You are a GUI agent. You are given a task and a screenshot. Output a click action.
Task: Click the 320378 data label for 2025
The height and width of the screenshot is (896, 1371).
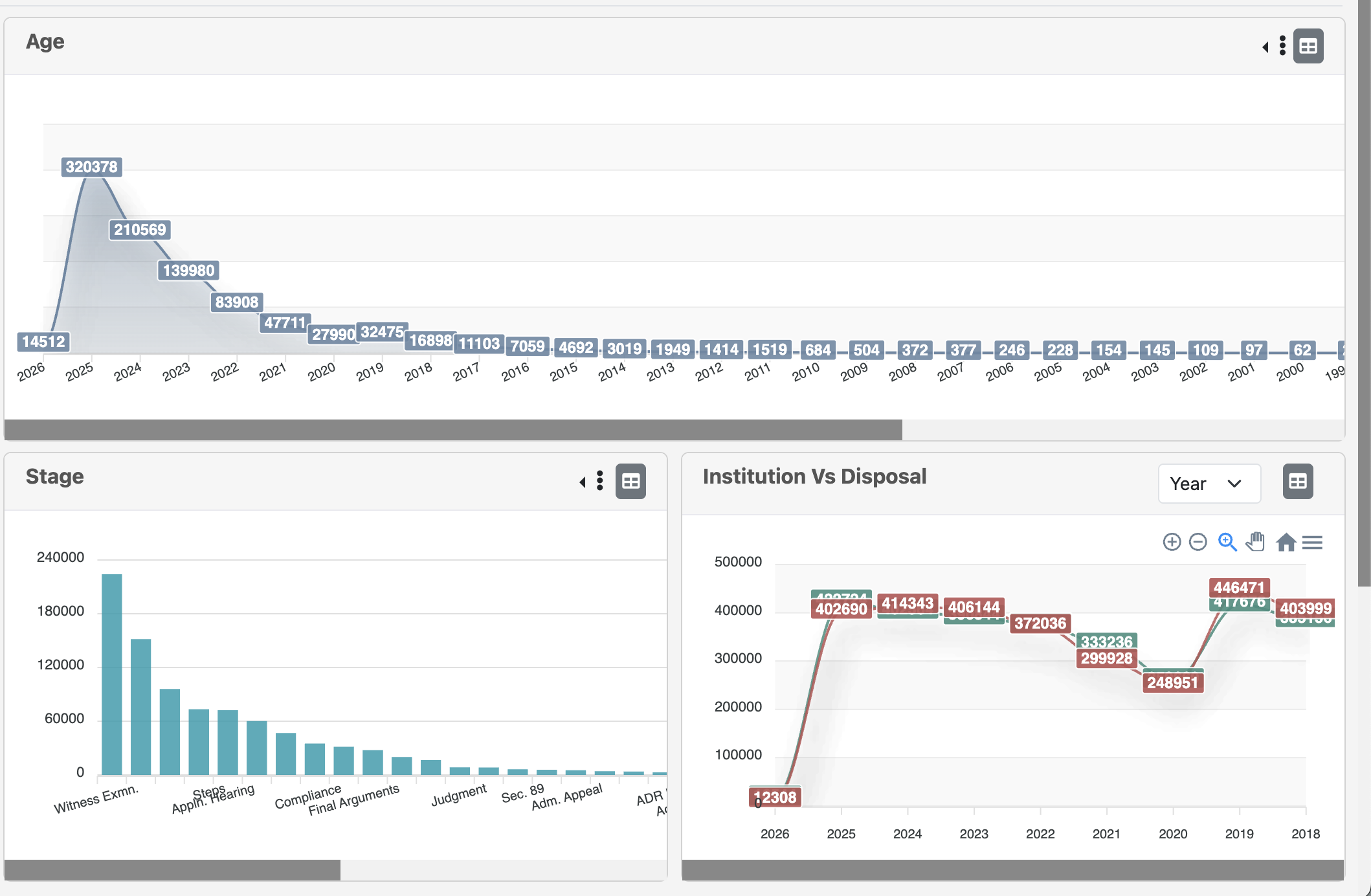tap(92, 167)
